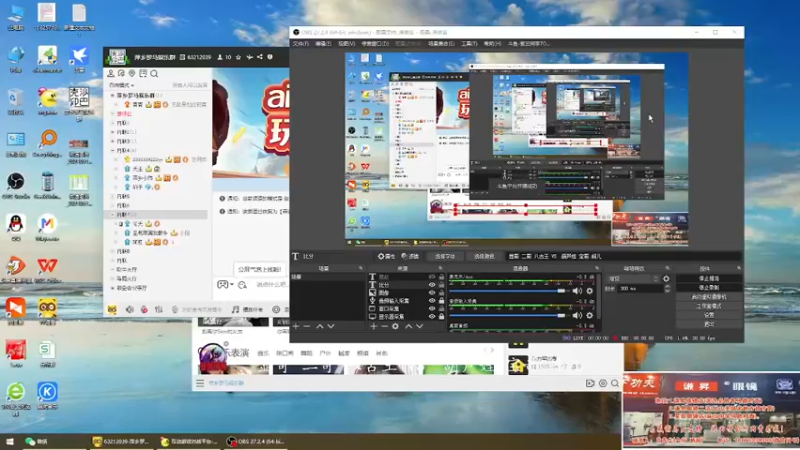The height and width of the screenshot is (450, 800).
Task: Open the OBS Scene Collection menu
Action: tap(441, 44)
